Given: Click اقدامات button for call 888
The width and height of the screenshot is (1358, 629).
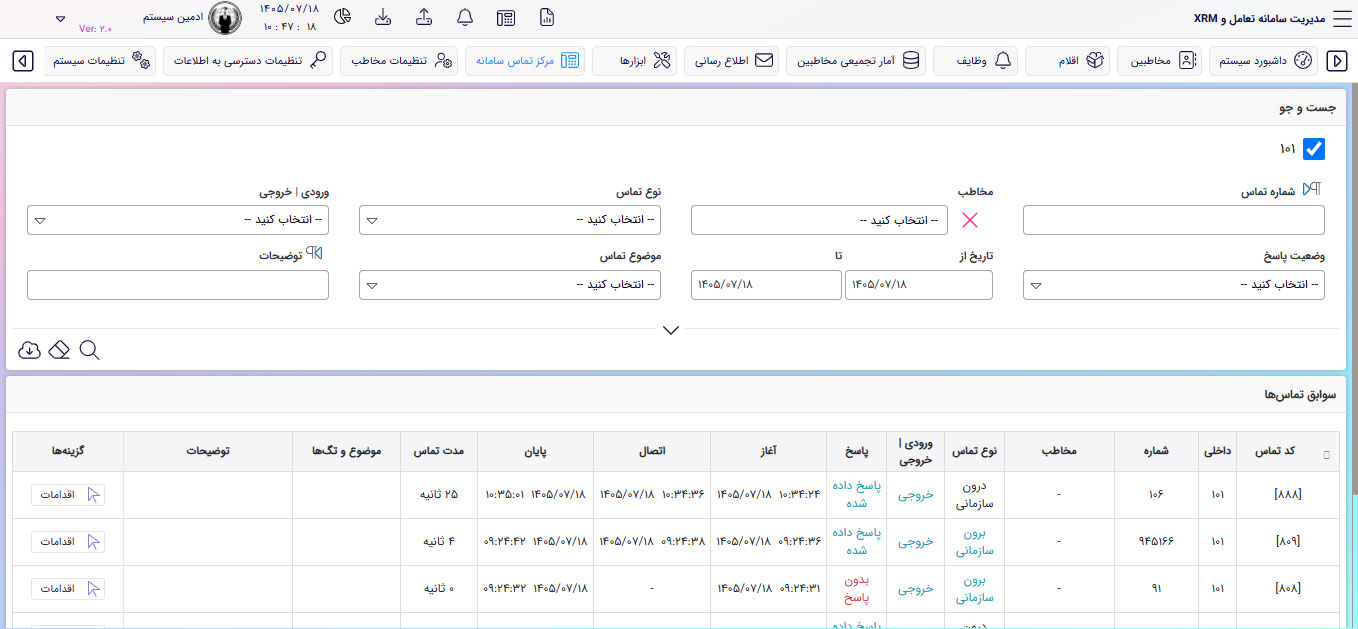Looking at the screenshot, I should (x=68, y=494).
